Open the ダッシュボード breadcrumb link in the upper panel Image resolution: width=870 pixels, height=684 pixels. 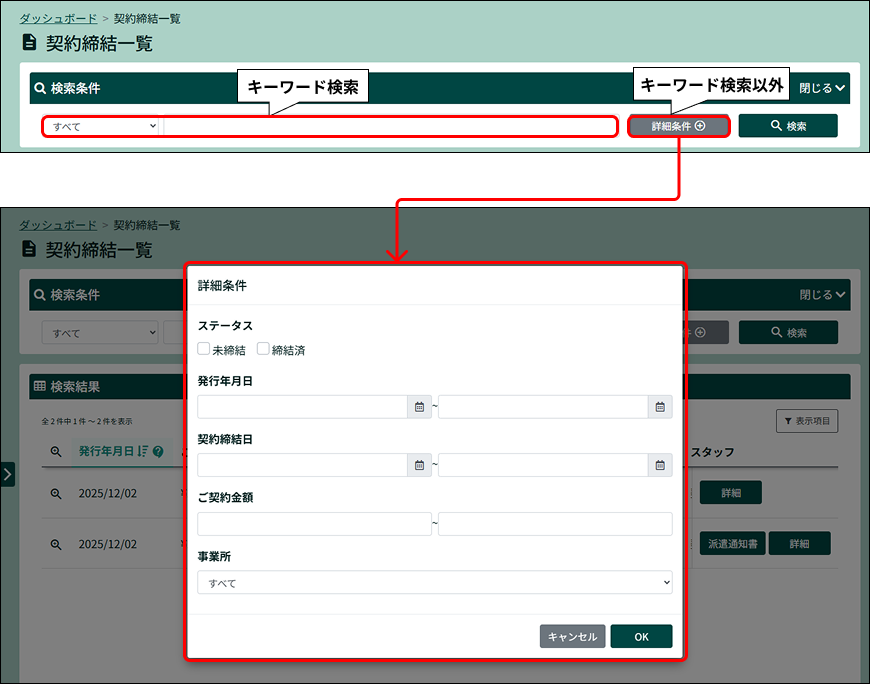pos(58,18)
